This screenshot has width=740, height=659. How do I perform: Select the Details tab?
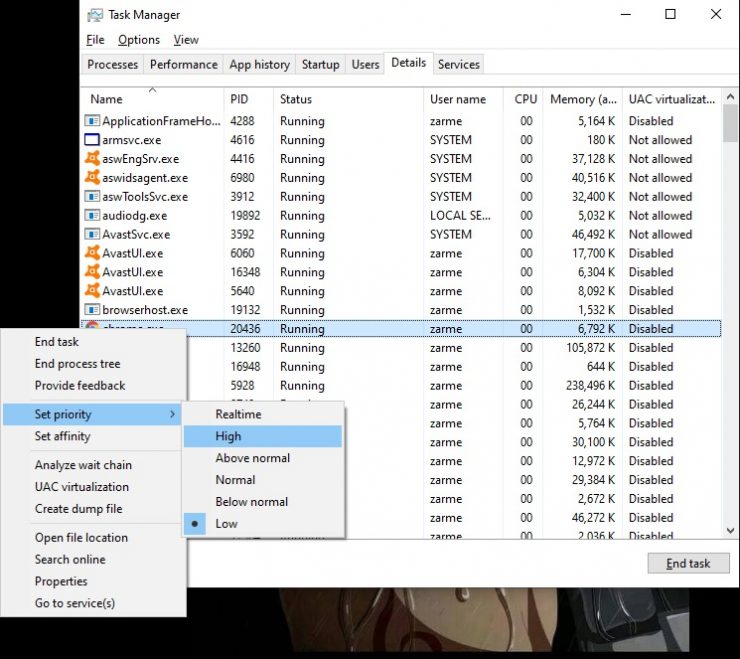[x=409, y=63]
